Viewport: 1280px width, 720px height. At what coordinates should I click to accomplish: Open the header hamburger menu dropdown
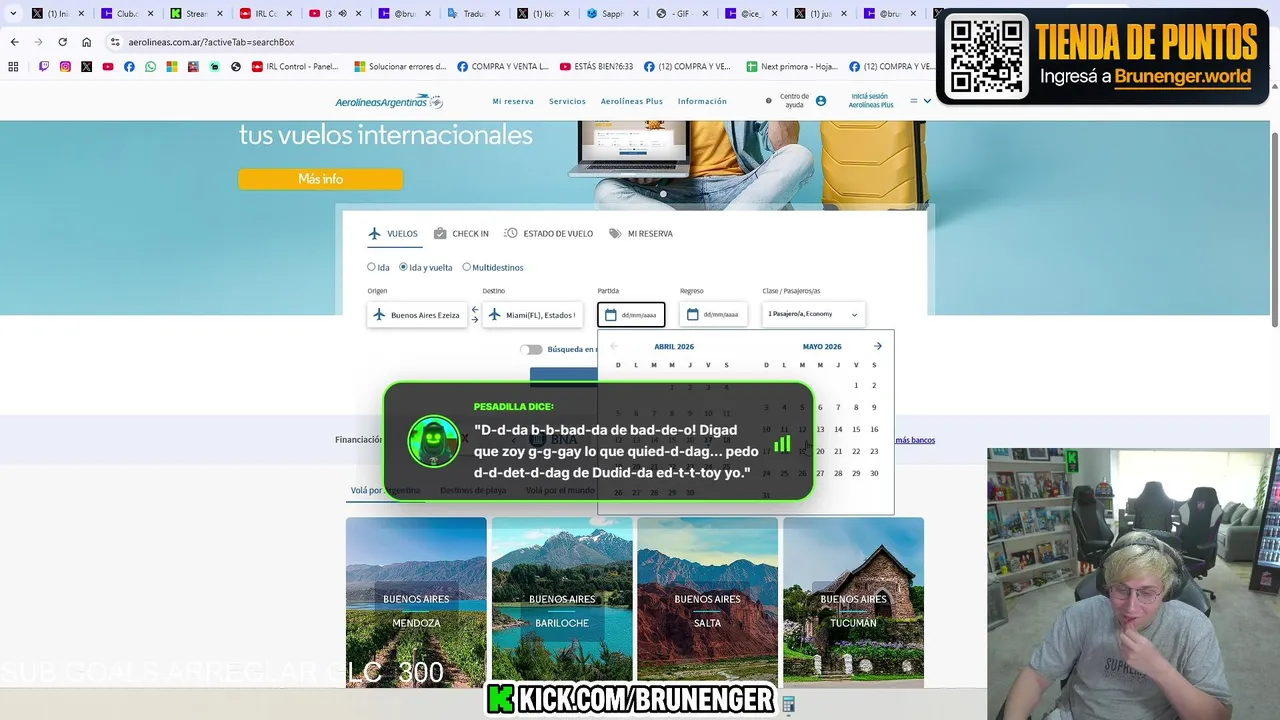tap(921, 101)
